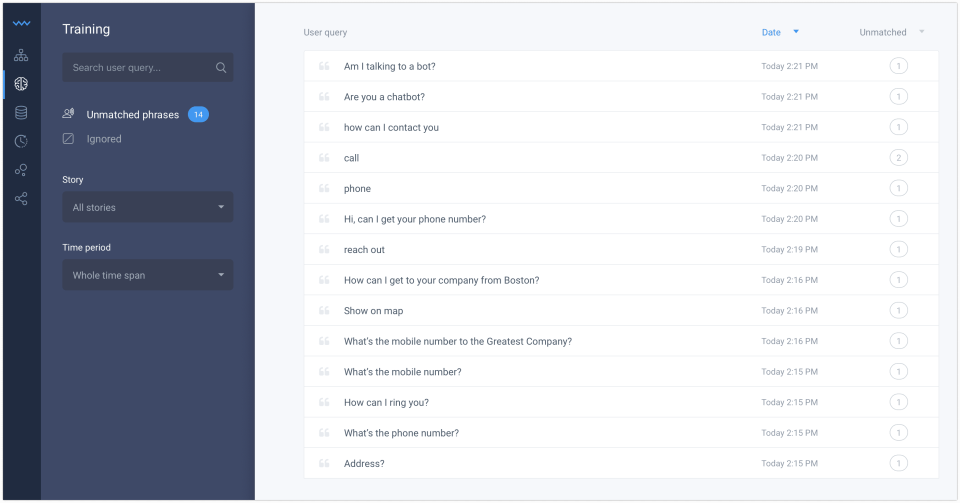Sort by the Date column arrow
The image size is (960, 503).
click(796, 32)
